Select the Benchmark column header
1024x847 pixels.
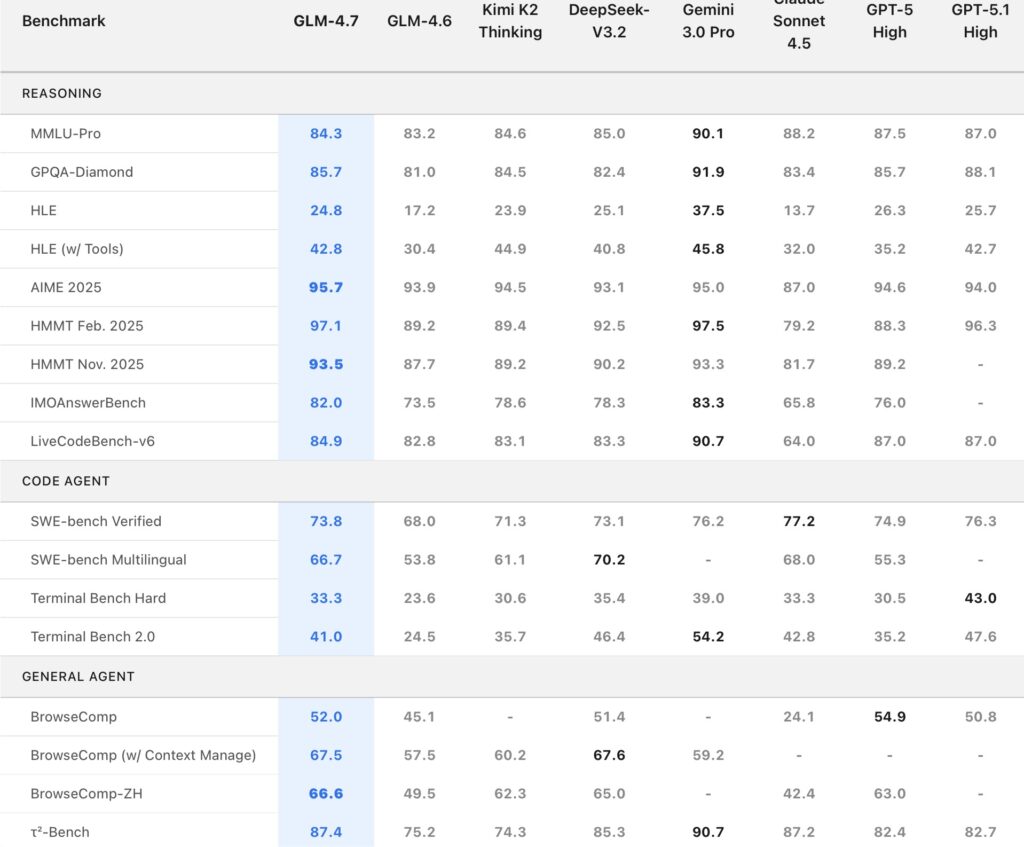point(63,21)
